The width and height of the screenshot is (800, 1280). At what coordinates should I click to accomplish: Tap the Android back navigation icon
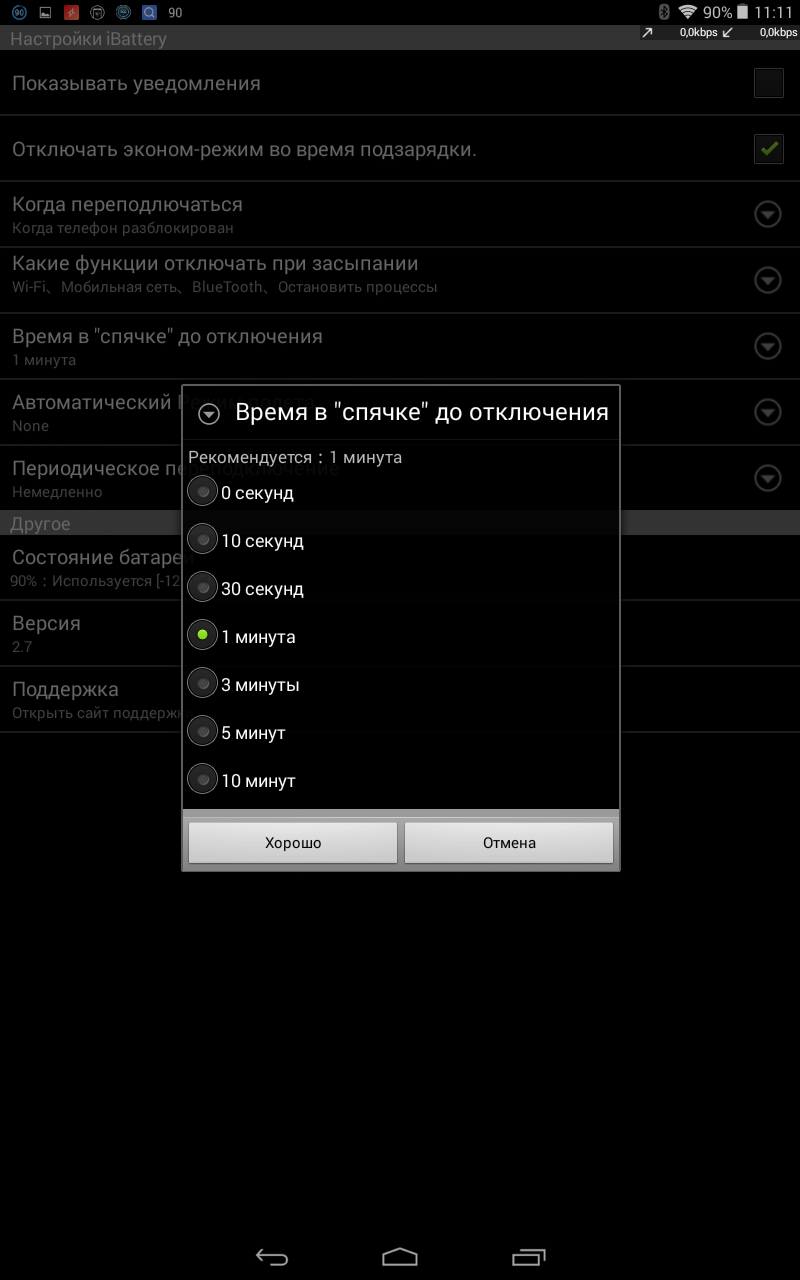pyautogui.click(x=272, y=1257)
